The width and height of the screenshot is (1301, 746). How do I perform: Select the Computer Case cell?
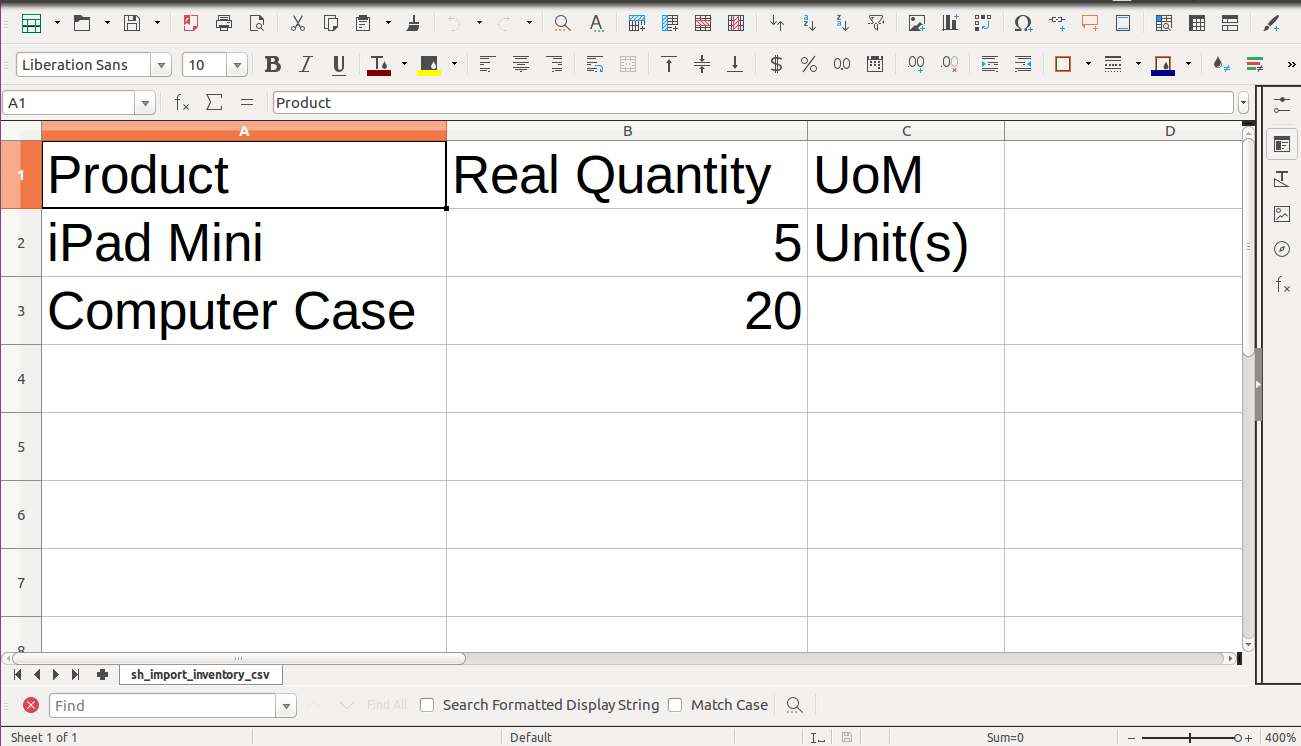click(x=244, y=311)
